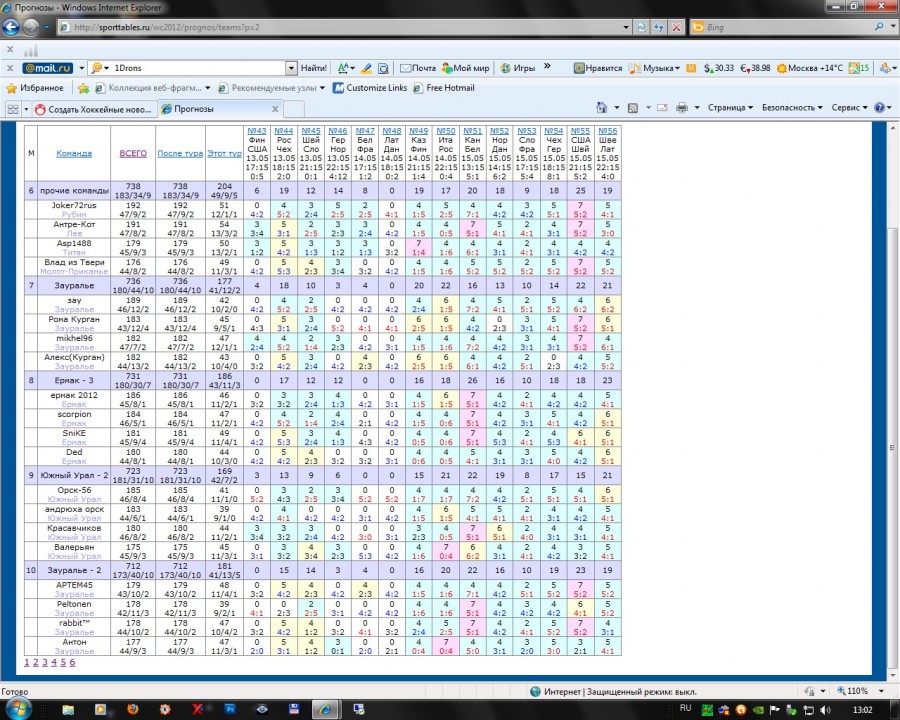Click the Print icon in the command bar
Viewport: 900px width, 720px height.
[682, 108]
